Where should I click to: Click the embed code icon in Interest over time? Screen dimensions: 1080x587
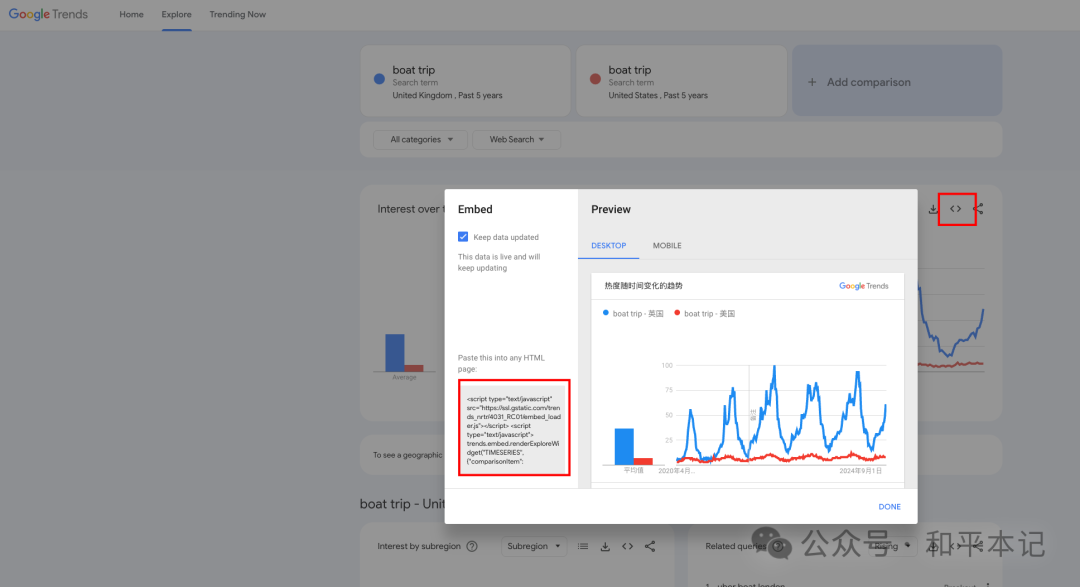(955, 209)
